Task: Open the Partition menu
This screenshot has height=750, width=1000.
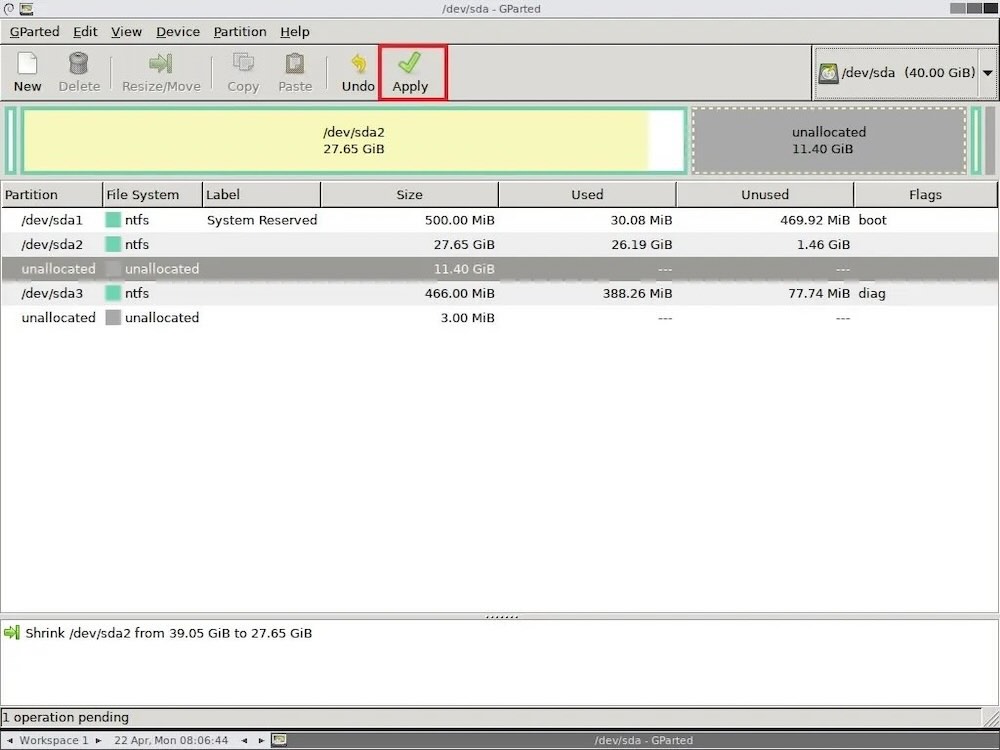Action: [240, 32]
